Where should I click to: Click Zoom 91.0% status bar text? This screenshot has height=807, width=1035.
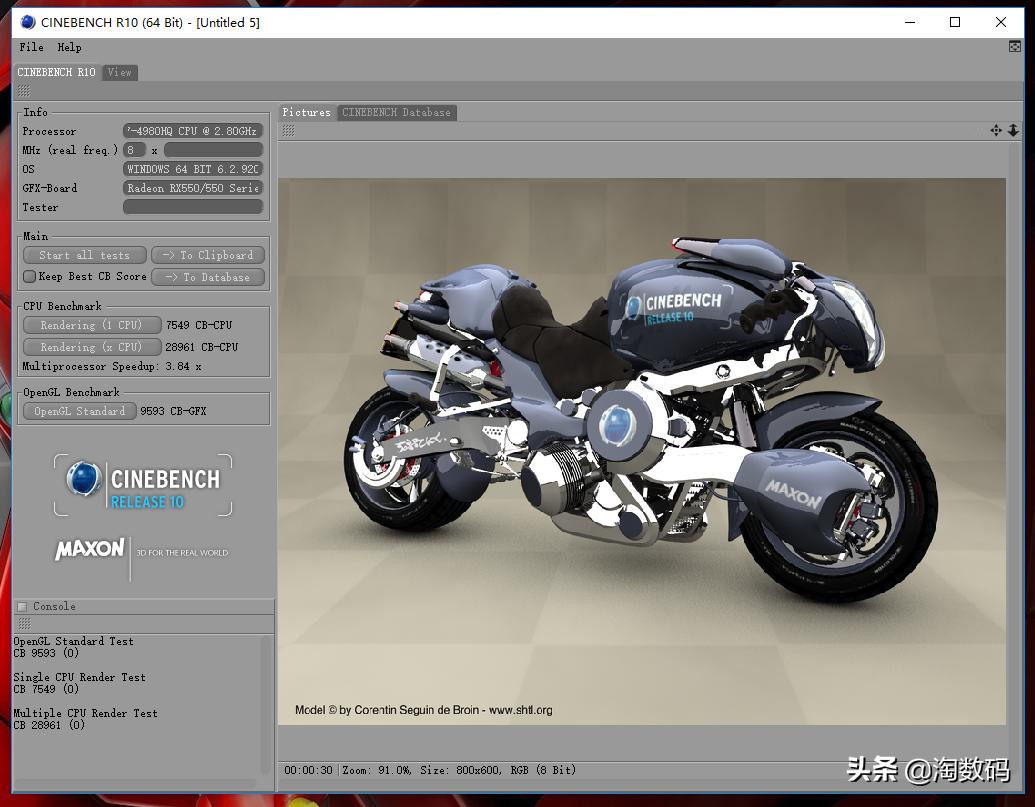(377, 770)
